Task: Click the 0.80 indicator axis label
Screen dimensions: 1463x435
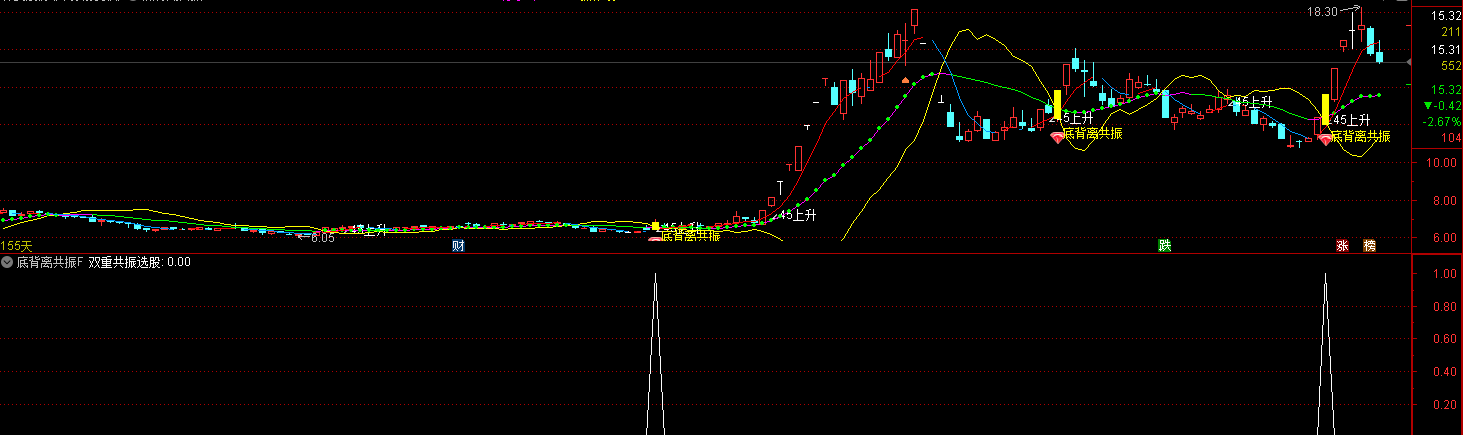Action: [x=1443, y=306]
